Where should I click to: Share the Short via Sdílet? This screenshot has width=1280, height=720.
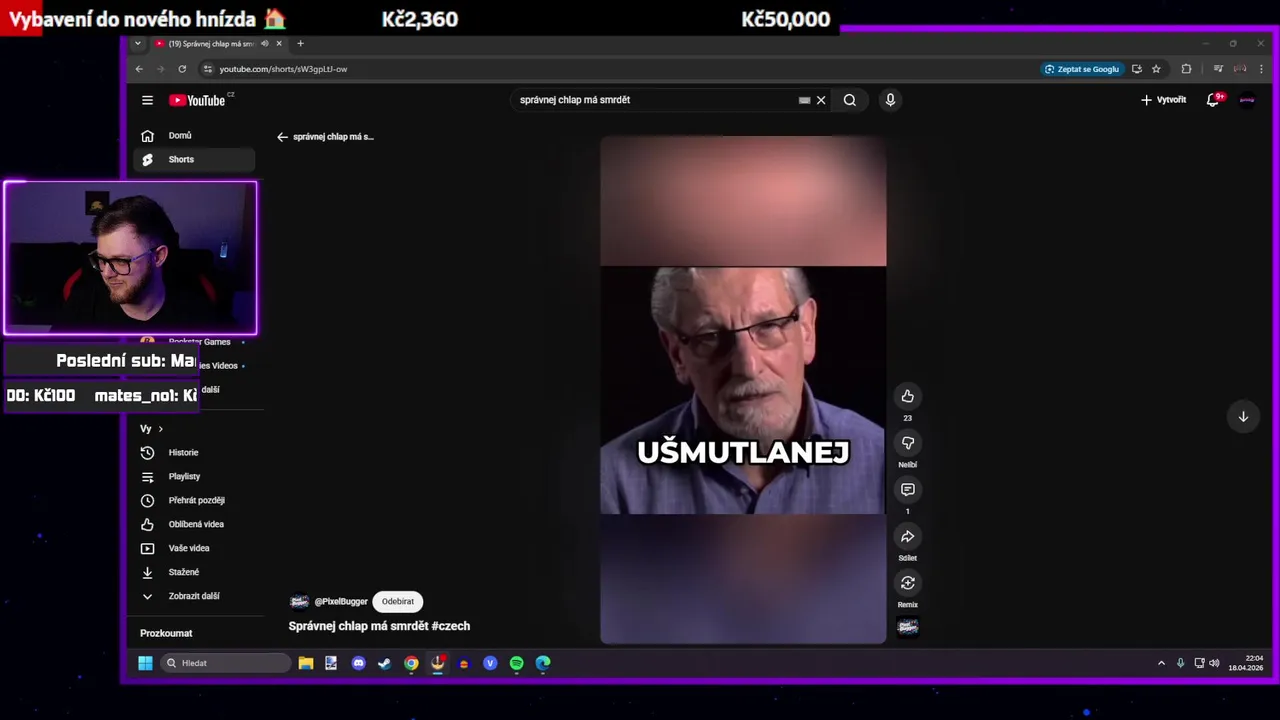coord(907,537)
